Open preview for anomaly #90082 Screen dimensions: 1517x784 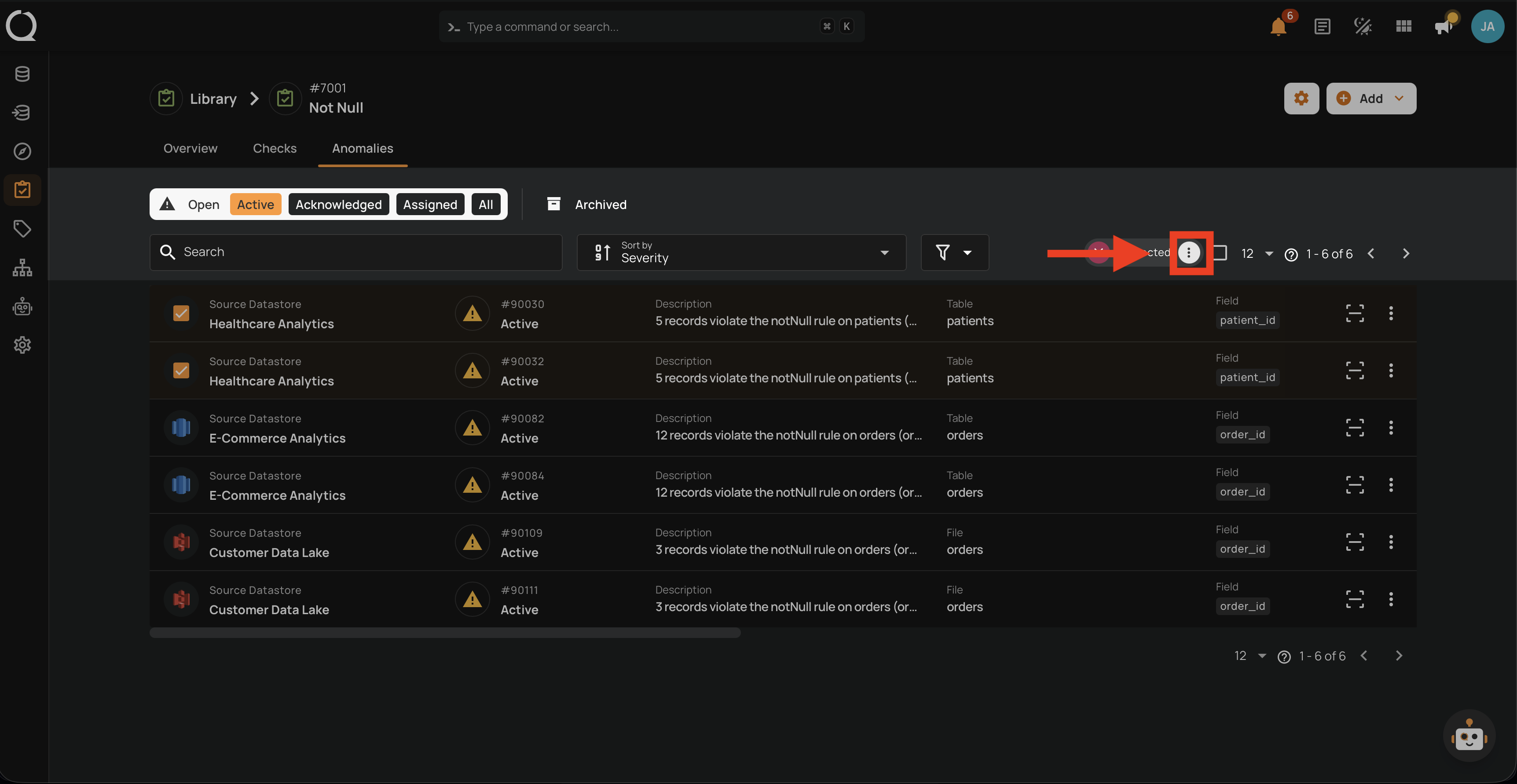point(1355,428)
